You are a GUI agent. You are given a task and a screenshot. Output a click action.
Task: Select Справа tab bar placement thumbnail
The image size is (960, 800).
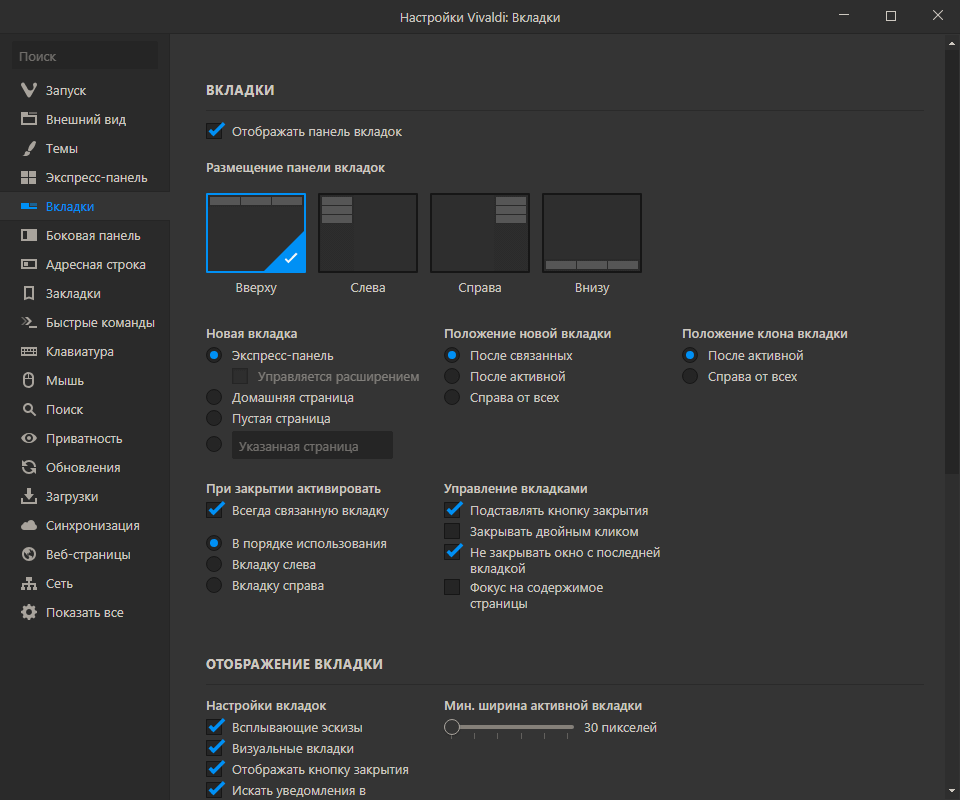tap(480, 233)
